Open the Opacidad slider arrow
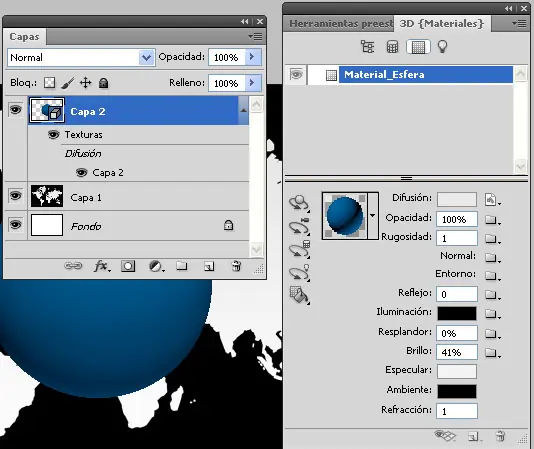Screen dimensions: 534x449 coord(252,57)
